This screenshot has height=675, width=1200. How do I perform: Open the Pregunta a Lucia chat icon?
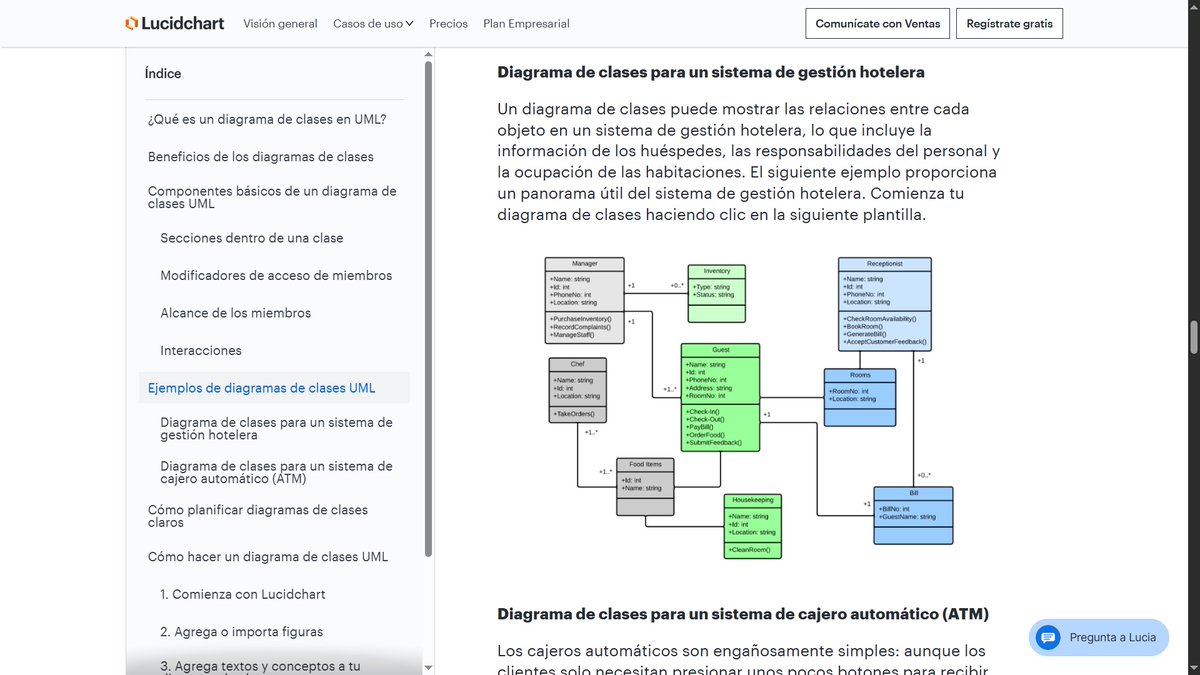coord(1047,637)
